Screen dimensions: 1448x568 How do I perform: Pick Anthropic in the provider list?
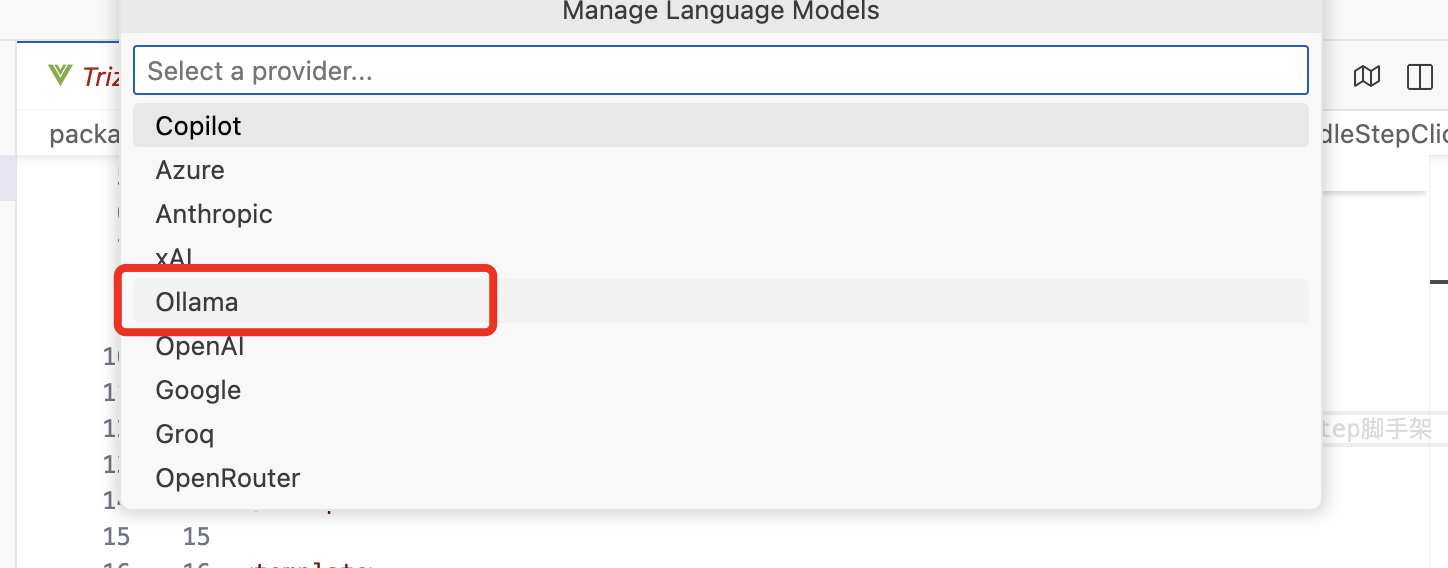pos(214,214)
